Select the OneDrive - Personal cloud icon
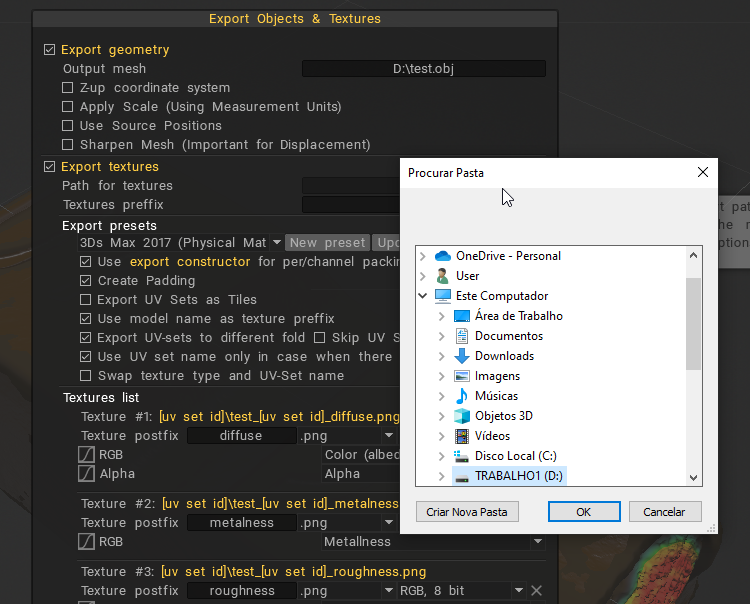 pos(443,256)
